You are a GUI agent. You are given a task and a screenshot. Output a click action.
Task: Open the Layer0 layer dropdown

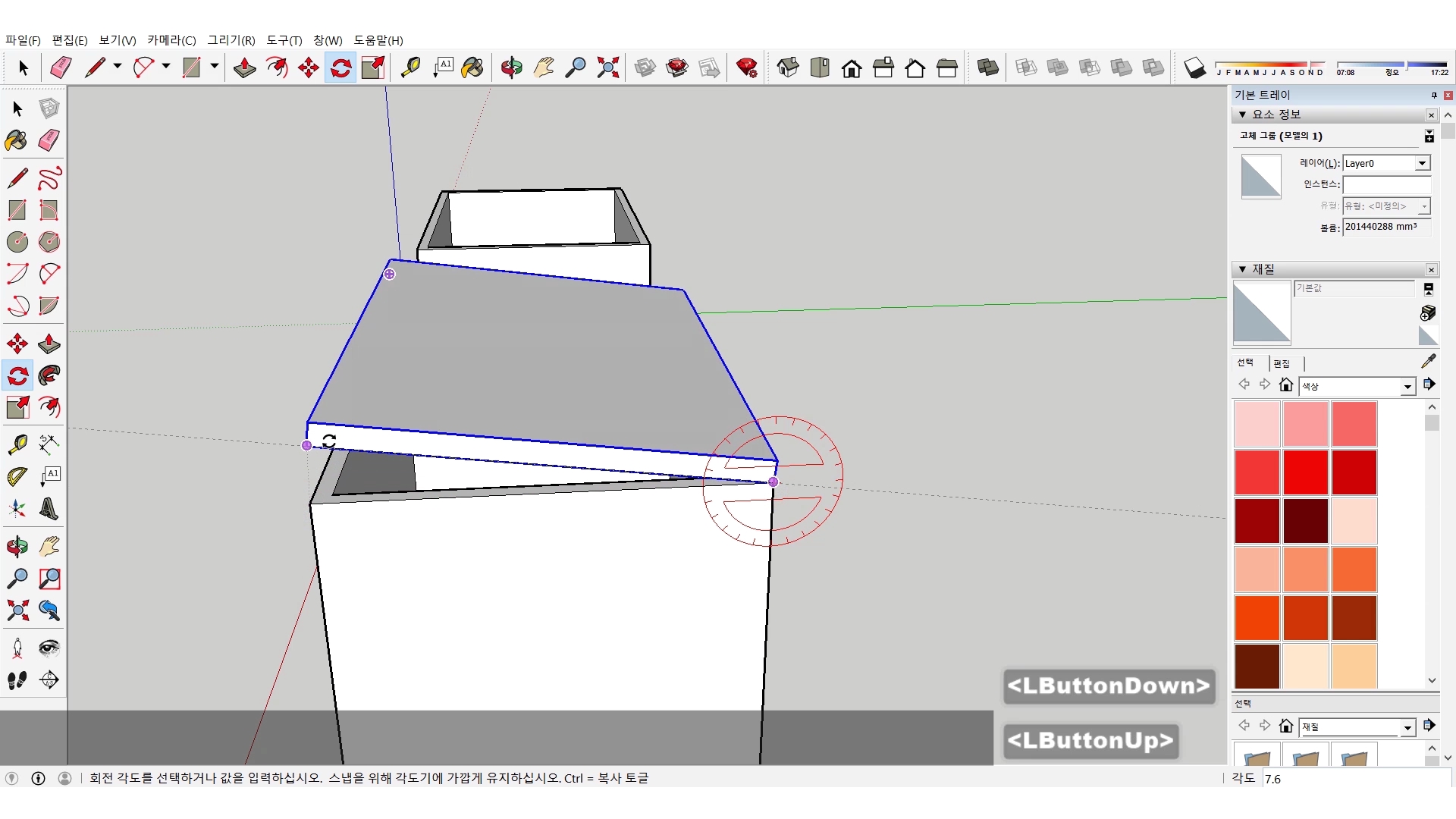[x=1422, y=164]
